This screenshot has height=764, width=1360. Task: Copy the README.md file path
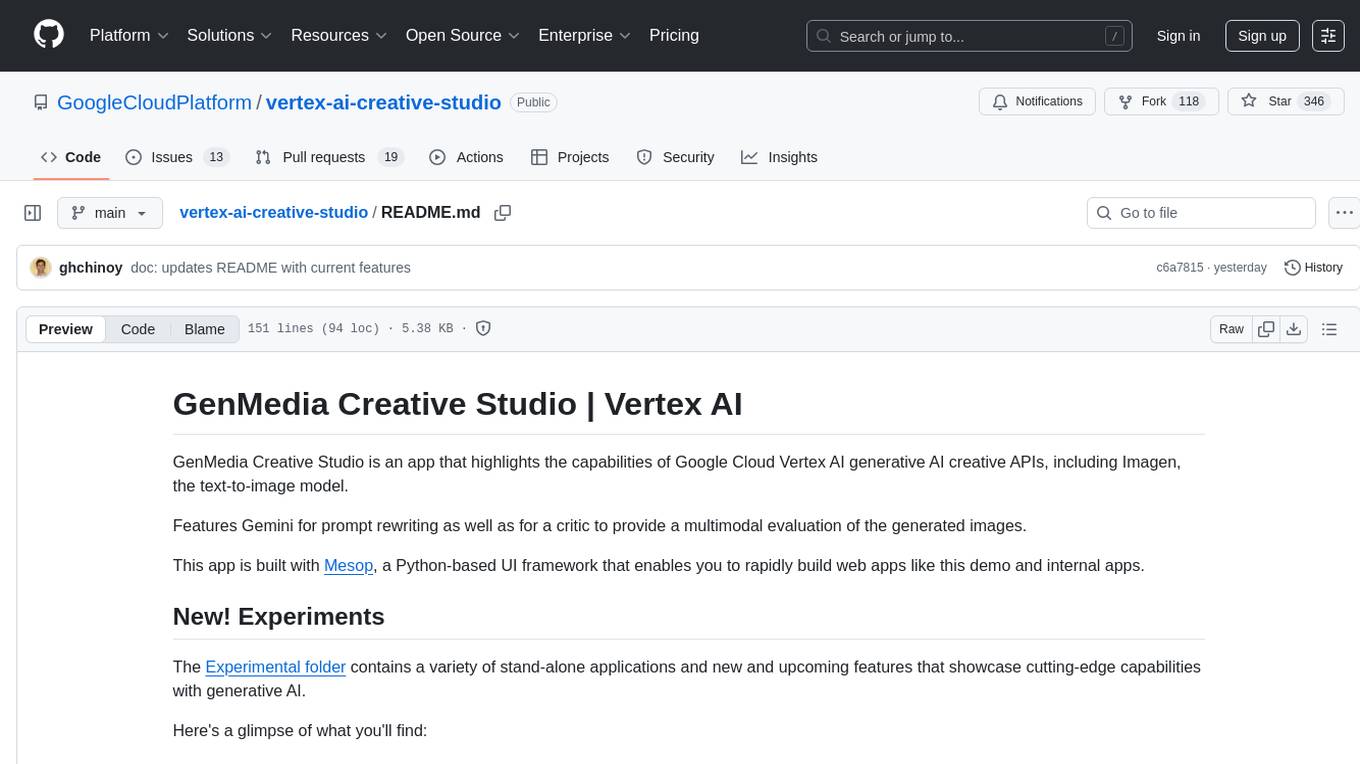click(503, 213)
